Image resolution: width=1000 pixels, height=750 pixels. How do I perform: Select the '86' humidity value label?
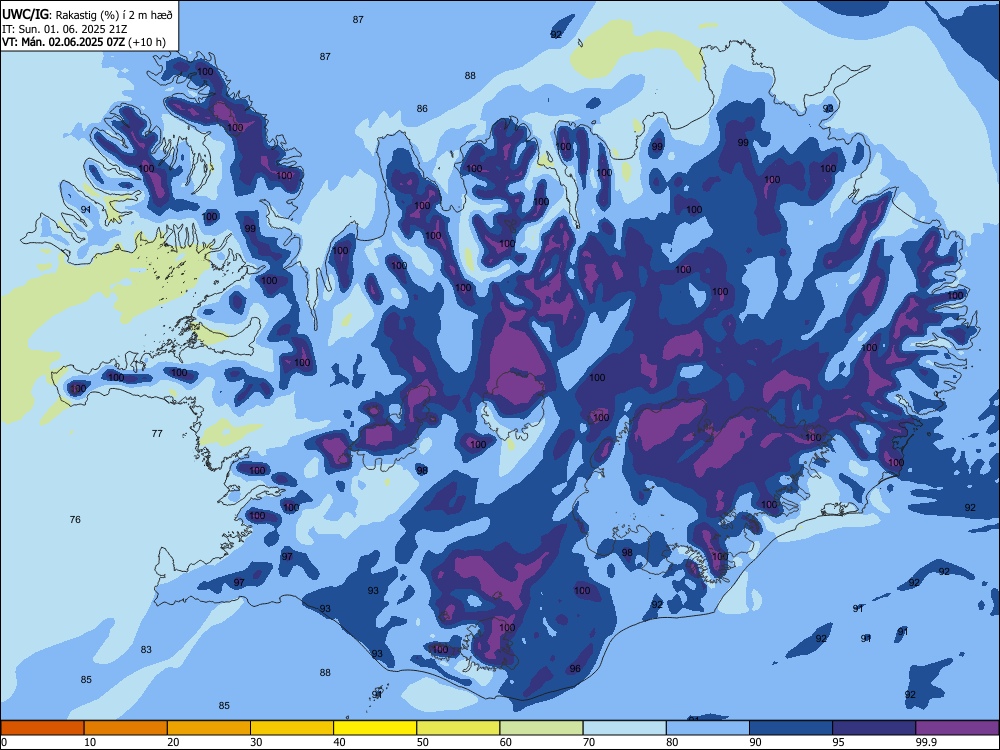tap(422, 108)
